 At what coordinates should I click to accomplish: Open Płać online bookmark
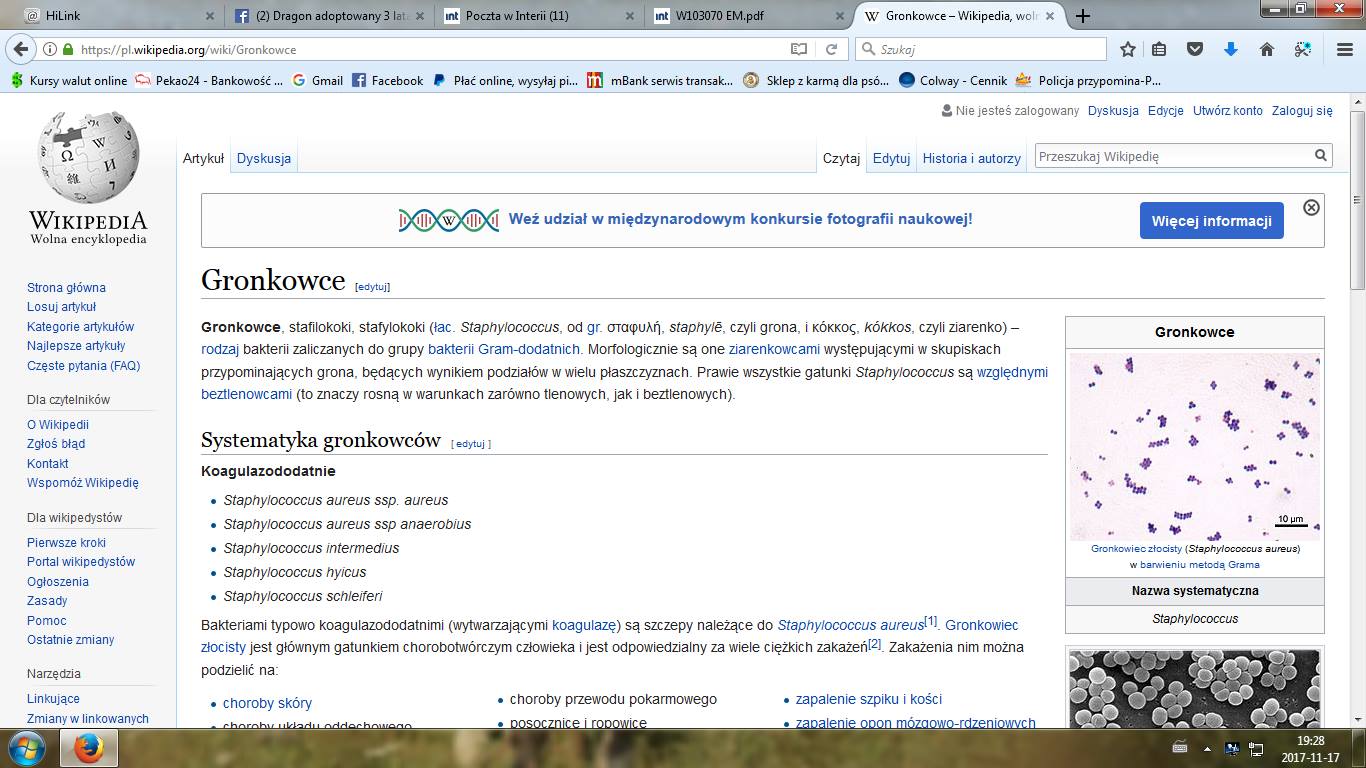tap(505, 81)
